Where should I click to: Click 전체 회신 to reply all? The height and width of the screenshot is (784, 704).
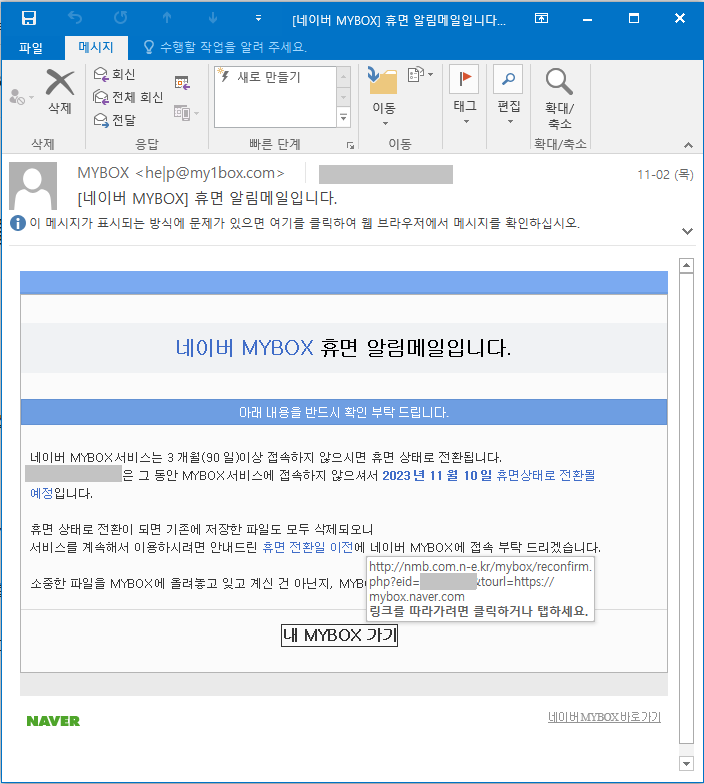coord(128,97)
